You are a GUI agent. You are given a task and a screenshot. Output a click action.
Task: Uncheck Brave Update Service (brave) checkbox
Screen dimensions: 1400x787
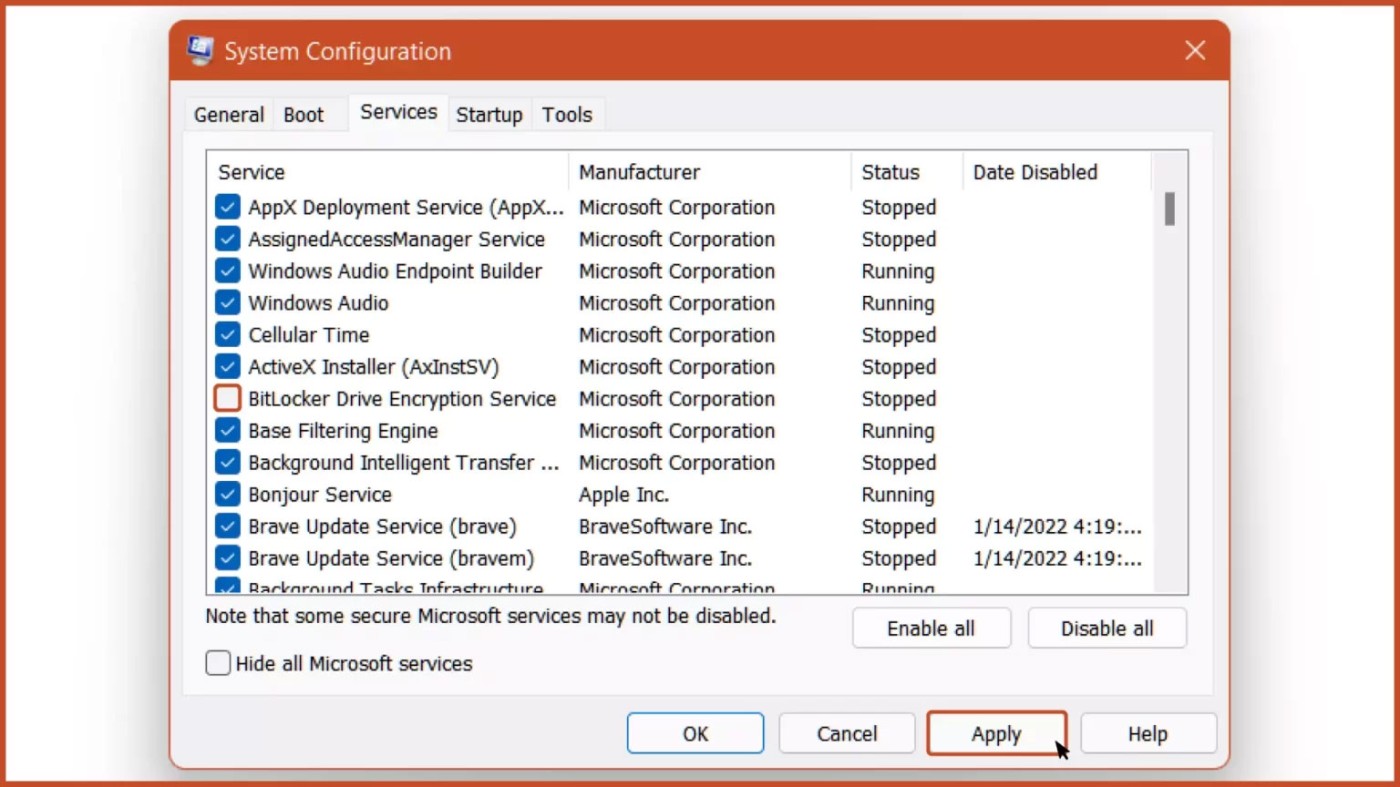[x=228, y=527]
